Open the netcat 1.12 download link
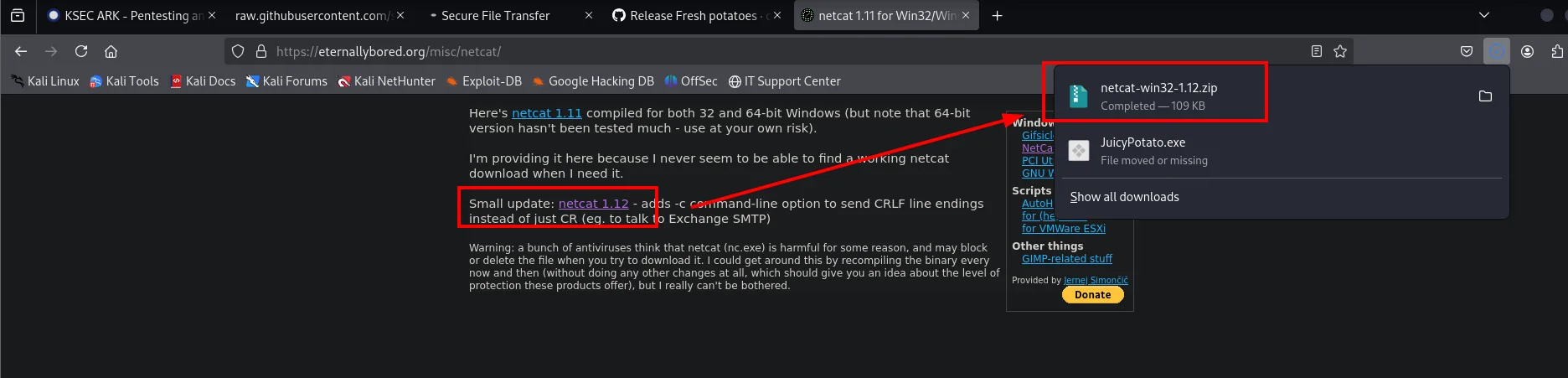1568x378 pixels. click(593, 204)
